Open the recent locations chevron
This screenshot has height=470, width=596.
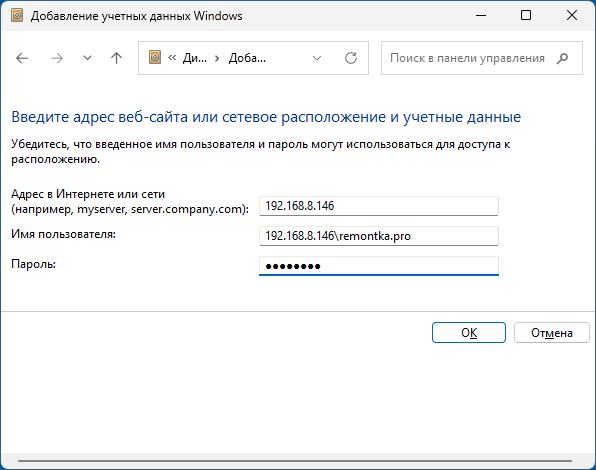[87, 58]
